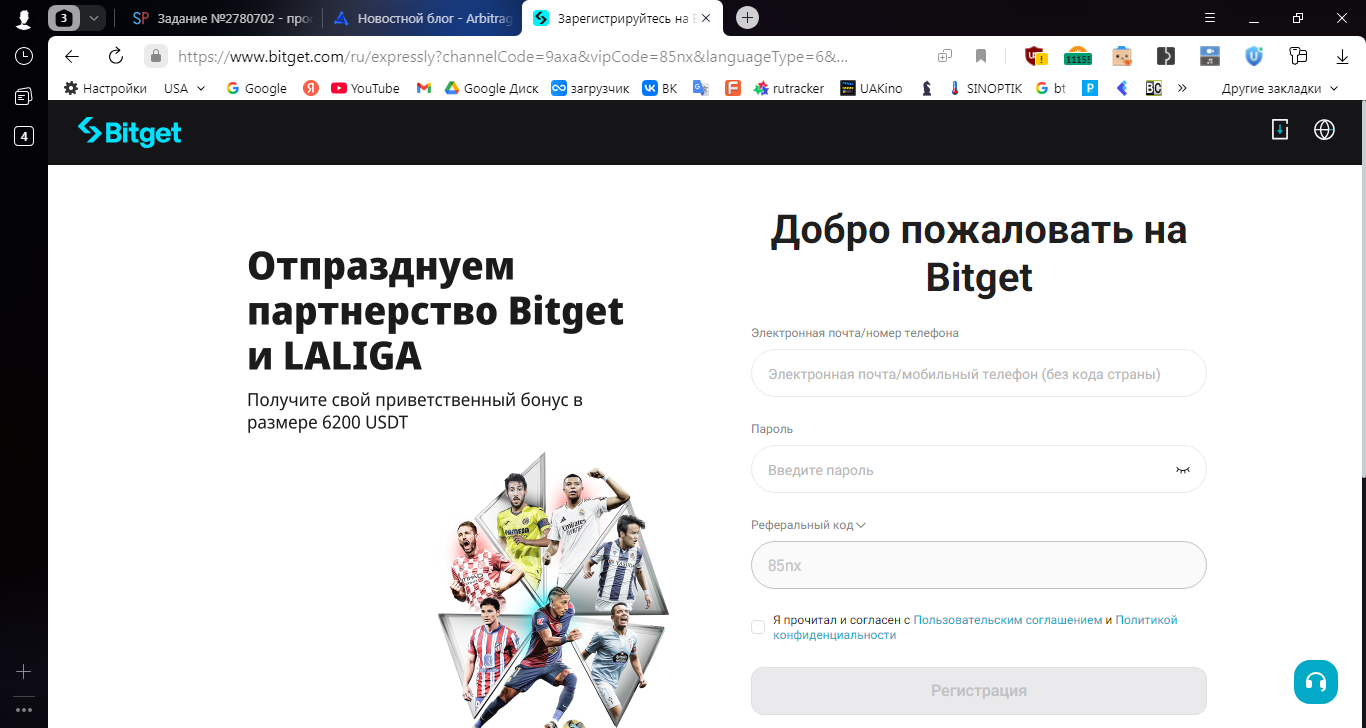Open the Настройки bookmark
Image resolution: width=1366 pixels, height=728 pixels.
tap(105, 88)
